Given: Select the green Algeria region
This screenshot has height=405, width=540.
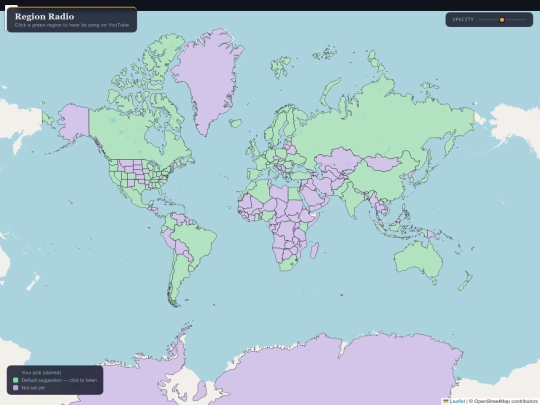Looking at the screenshot, I should [260, 191].
